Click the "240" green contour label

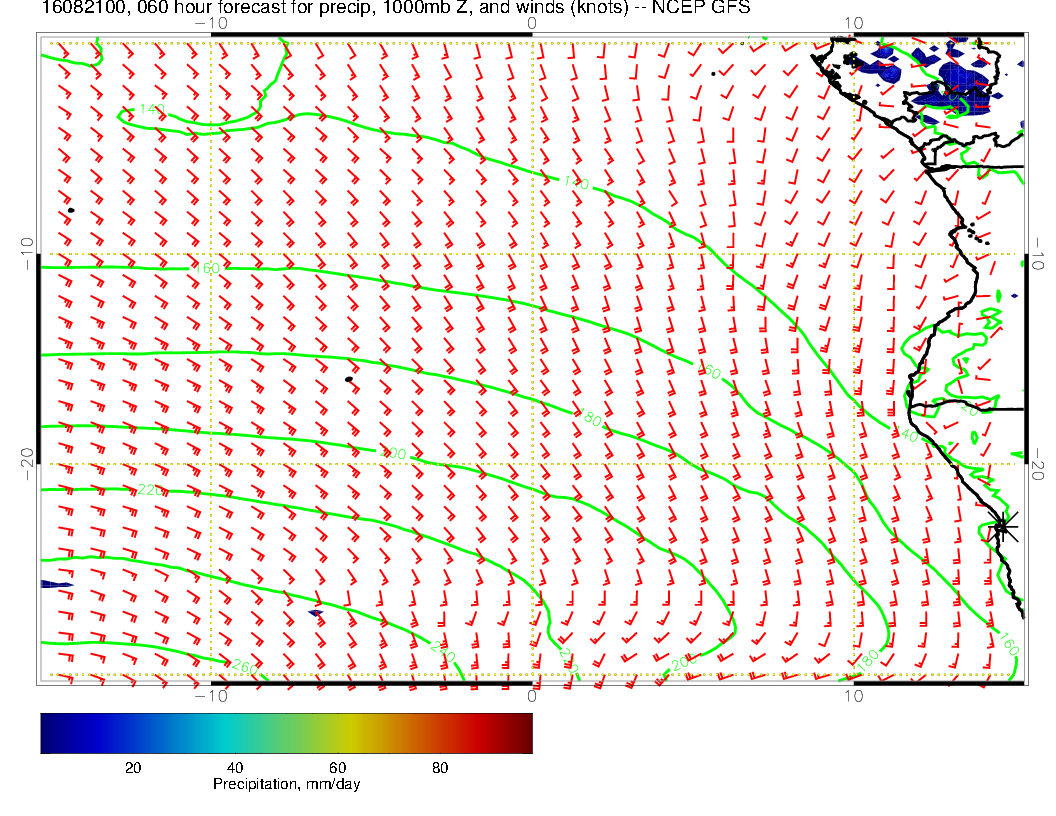442,652
